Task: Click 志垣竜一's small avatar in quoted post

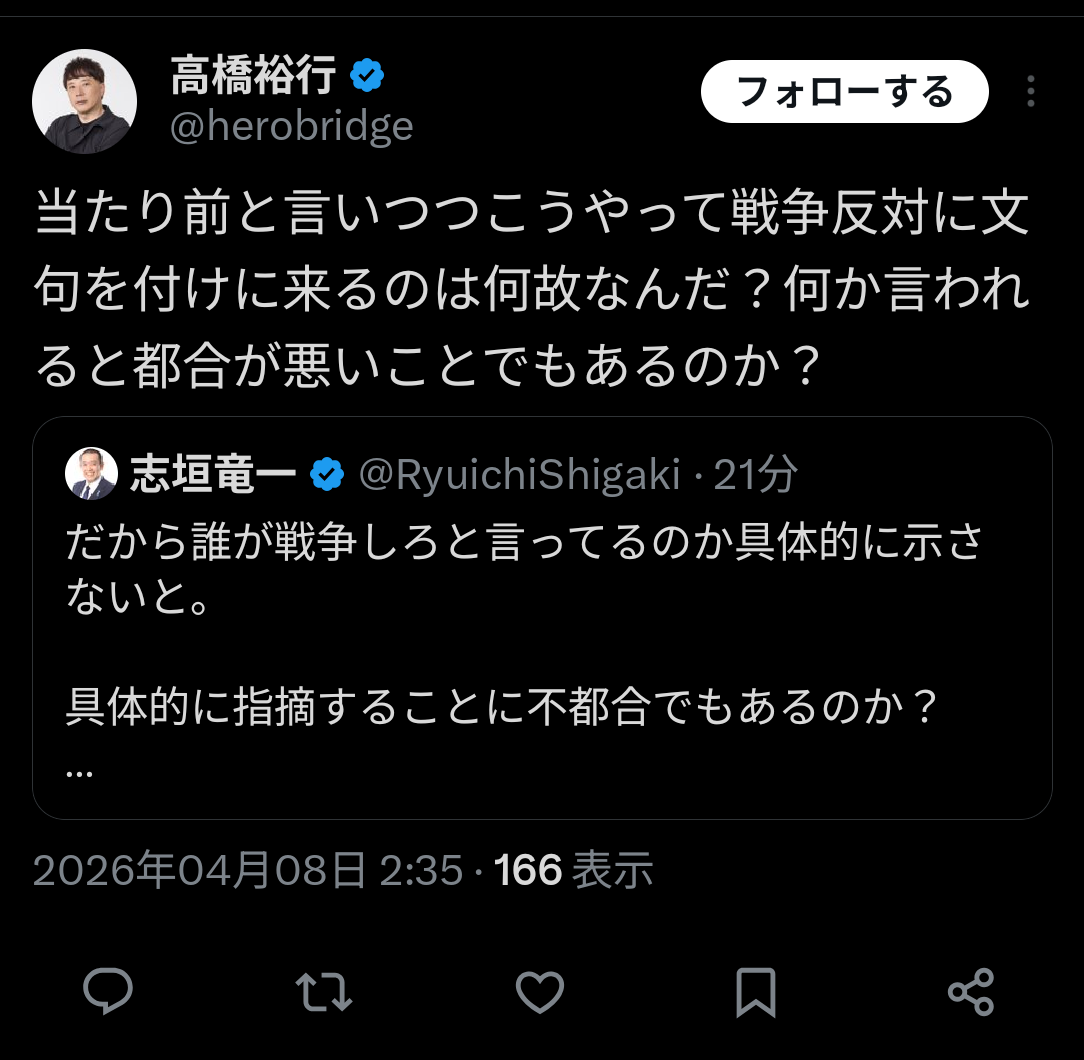Action: 91,474
